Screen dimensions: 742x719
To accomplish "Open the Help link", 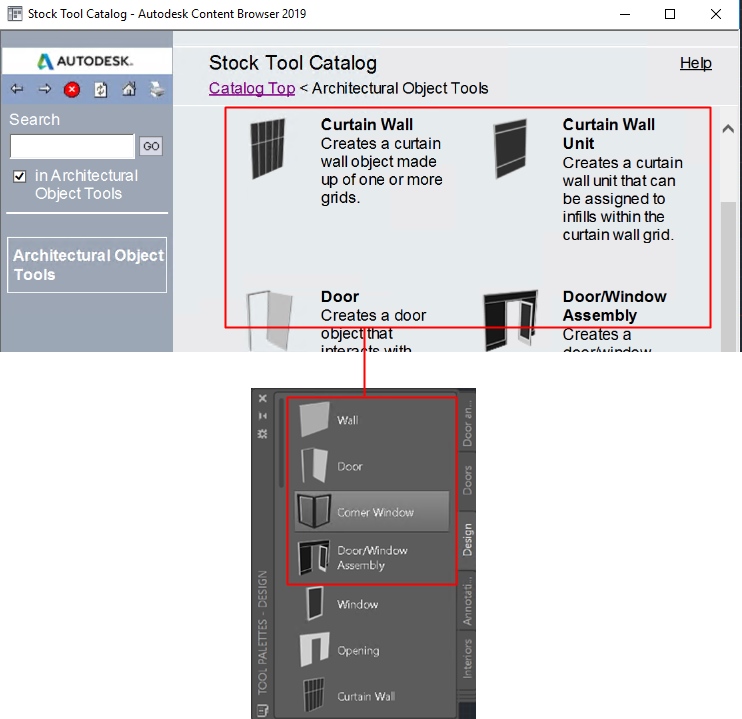I will pyautogui.click(x=696, y=63).
